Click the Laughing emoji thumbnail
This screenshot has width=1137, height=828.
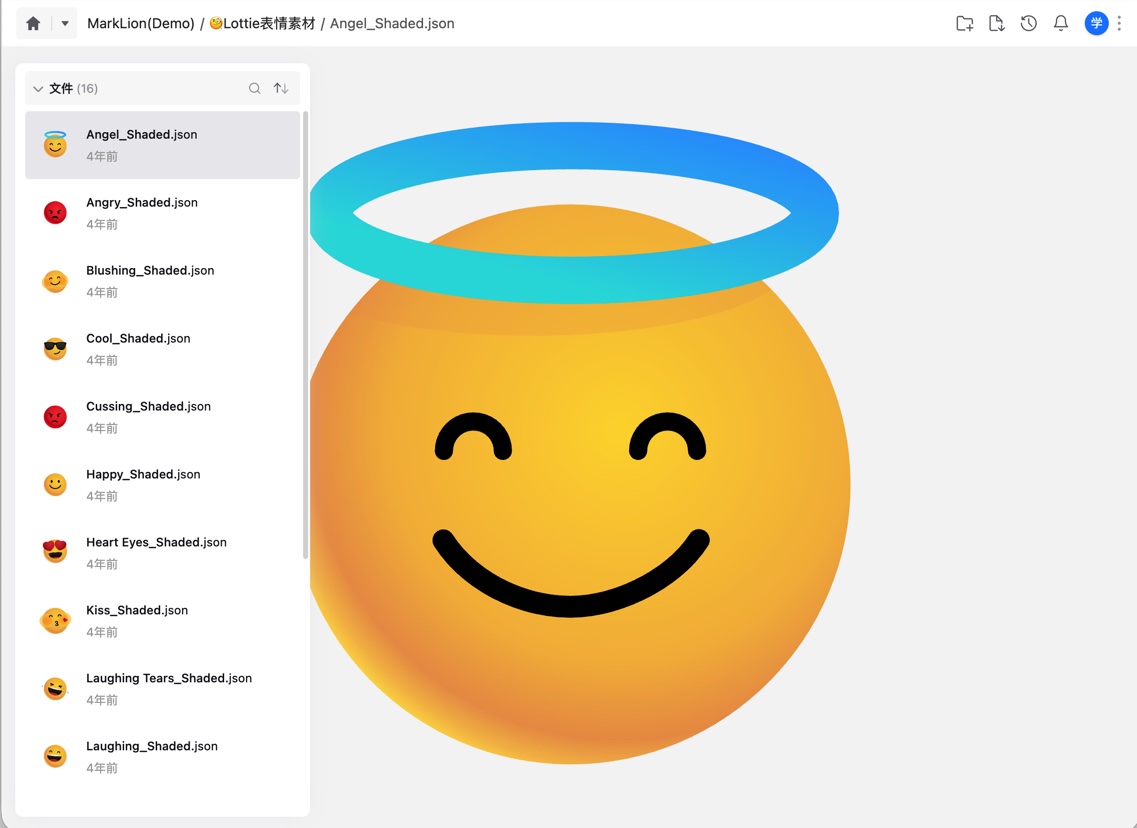pos(55,757)
